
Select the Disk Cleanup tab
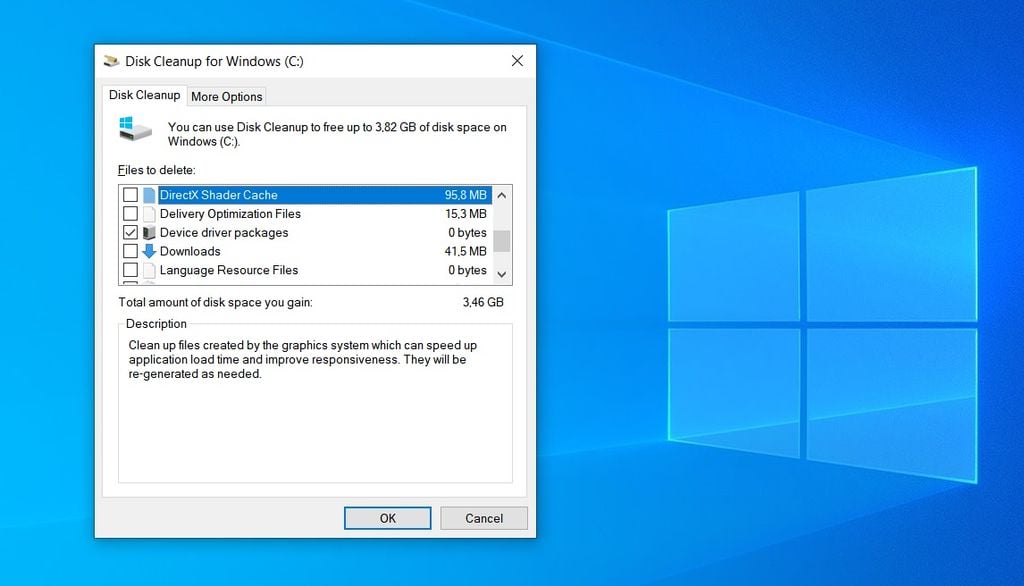click(145, 95)
